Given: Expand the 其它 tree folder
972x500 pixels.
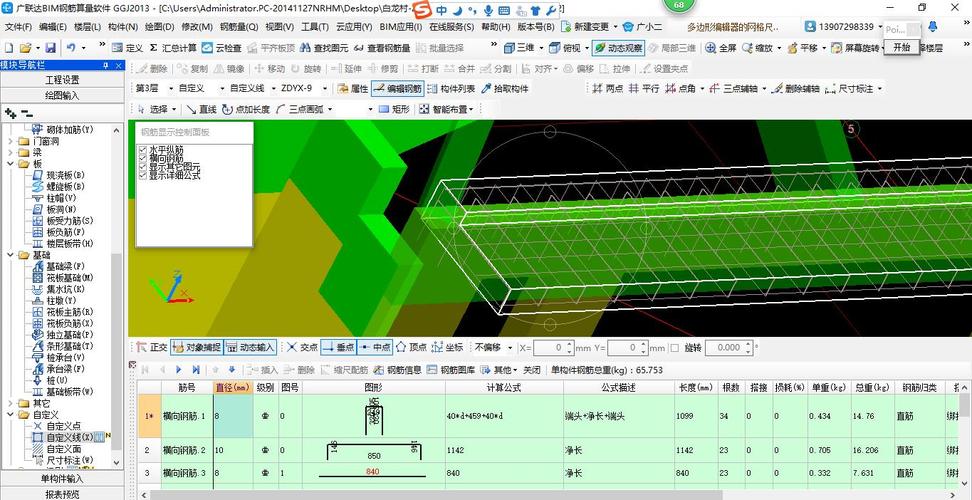Looking at the screenshot, I should pyautogui.click(x=11, y=403).
